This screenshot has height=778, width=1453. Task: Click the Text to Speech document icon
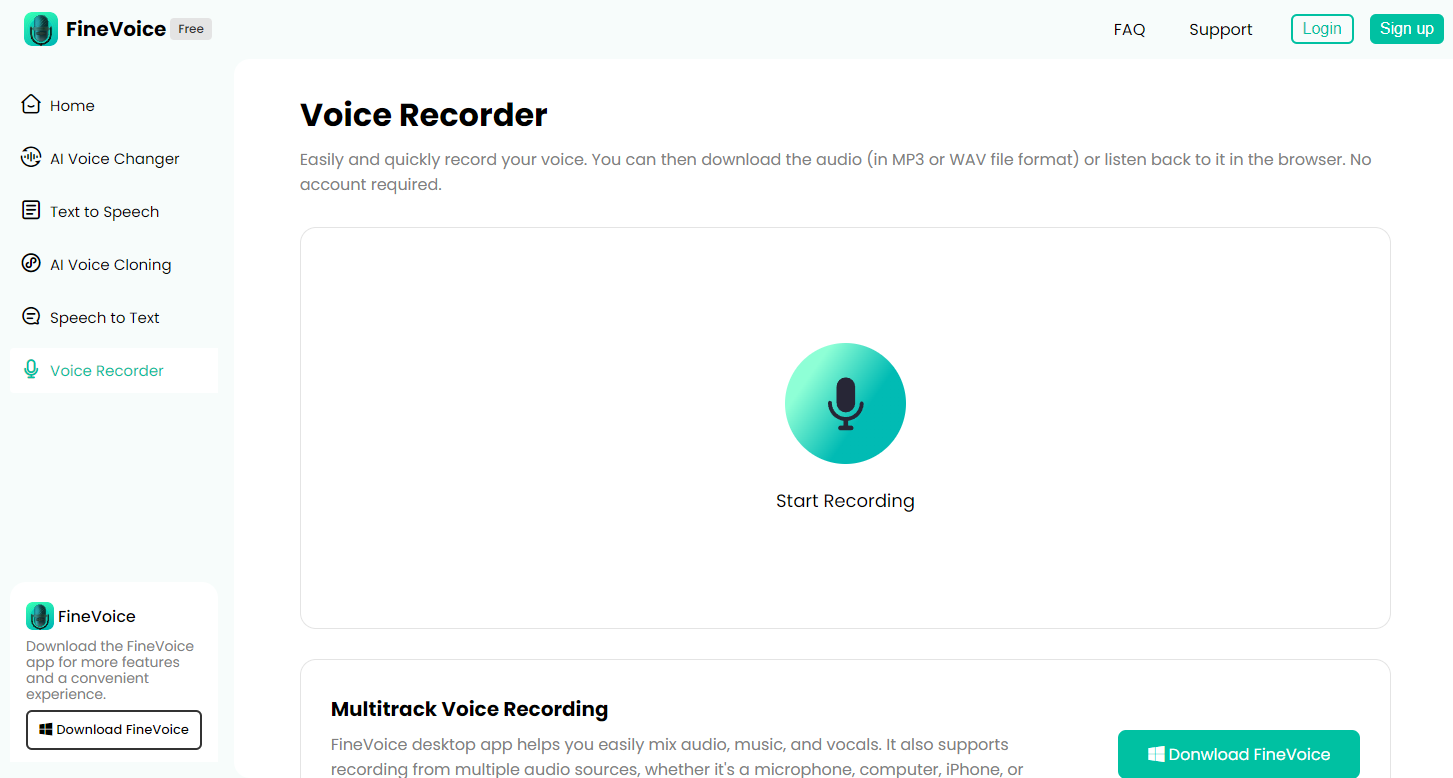coord(31,211)
